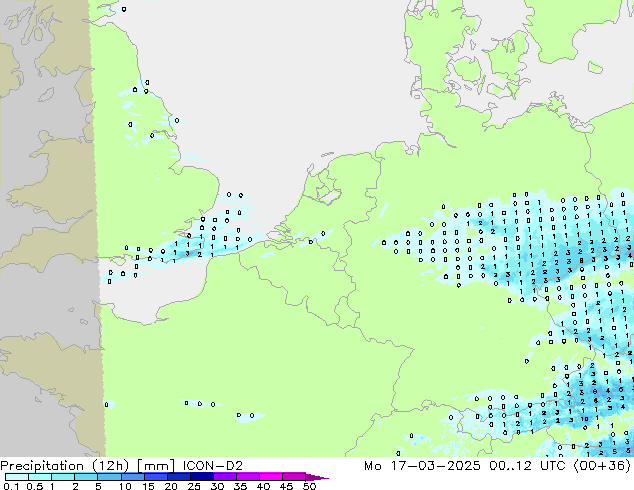
Task: Click the '10' legend scale label
Action: click(125, 486)
